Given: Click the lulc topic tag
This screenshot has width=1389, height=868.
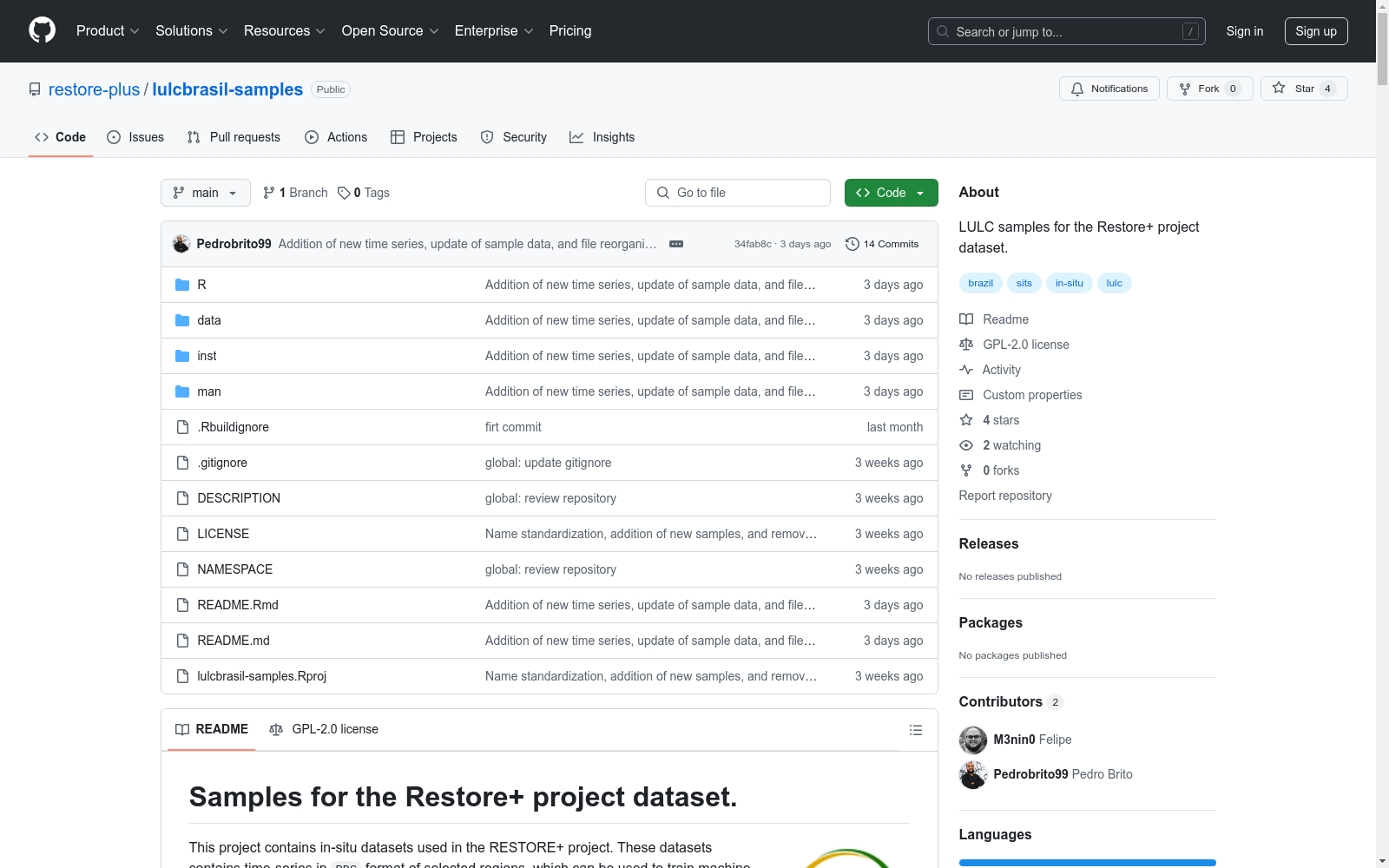Looking at the screenshot, I should coord(1115,283).
